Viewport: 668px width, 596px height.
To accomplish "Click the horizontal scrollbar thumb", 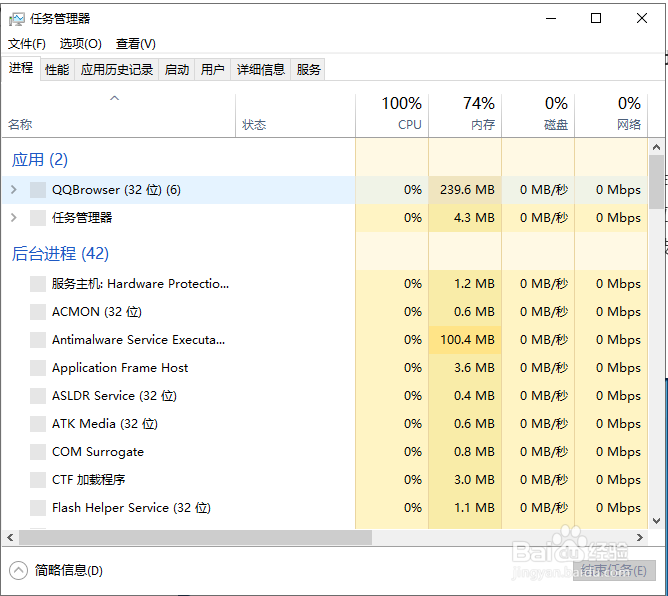I will point(190,537).
